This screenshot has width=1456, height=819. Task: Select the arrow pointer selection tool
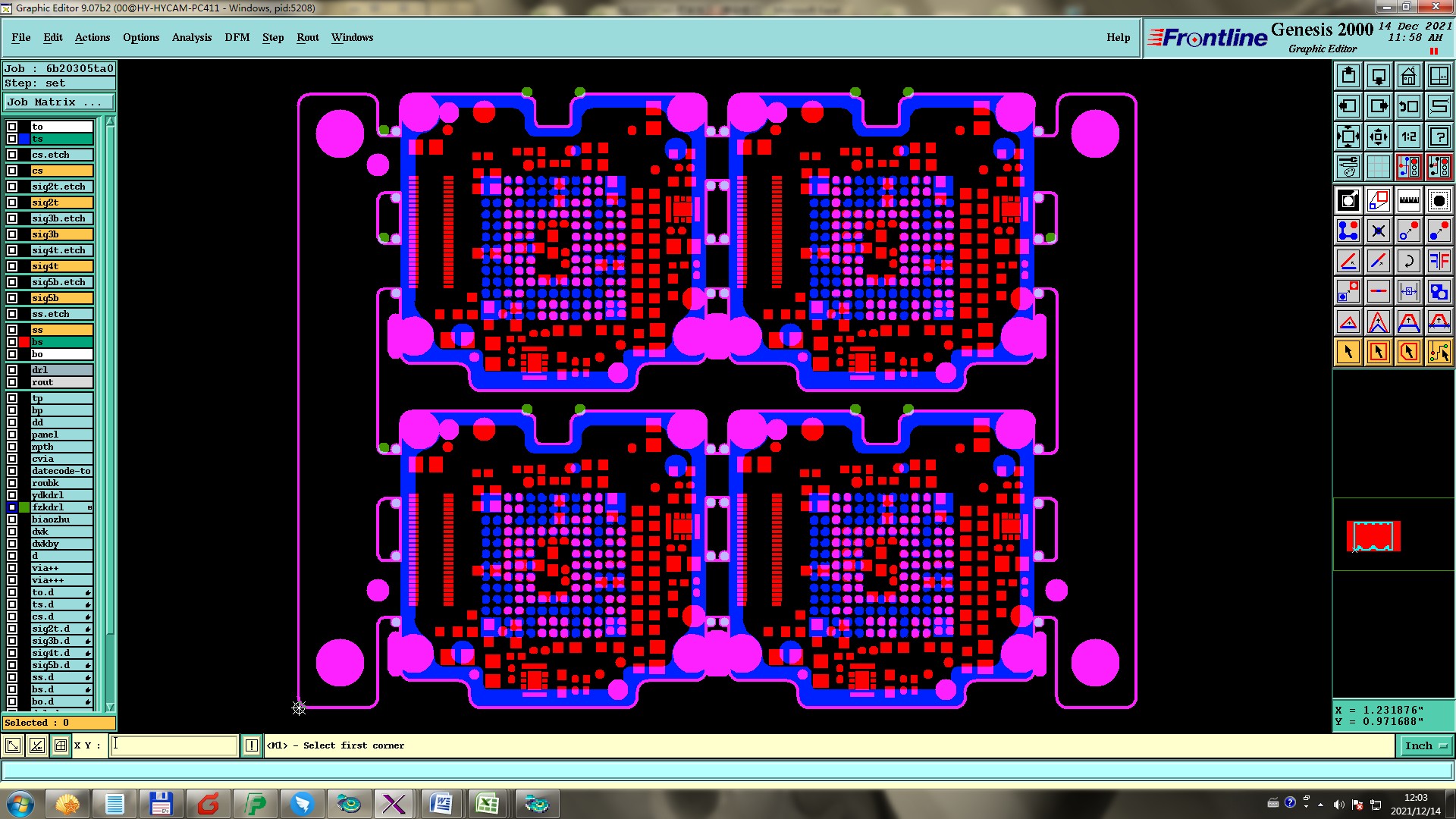(1348, 352)
